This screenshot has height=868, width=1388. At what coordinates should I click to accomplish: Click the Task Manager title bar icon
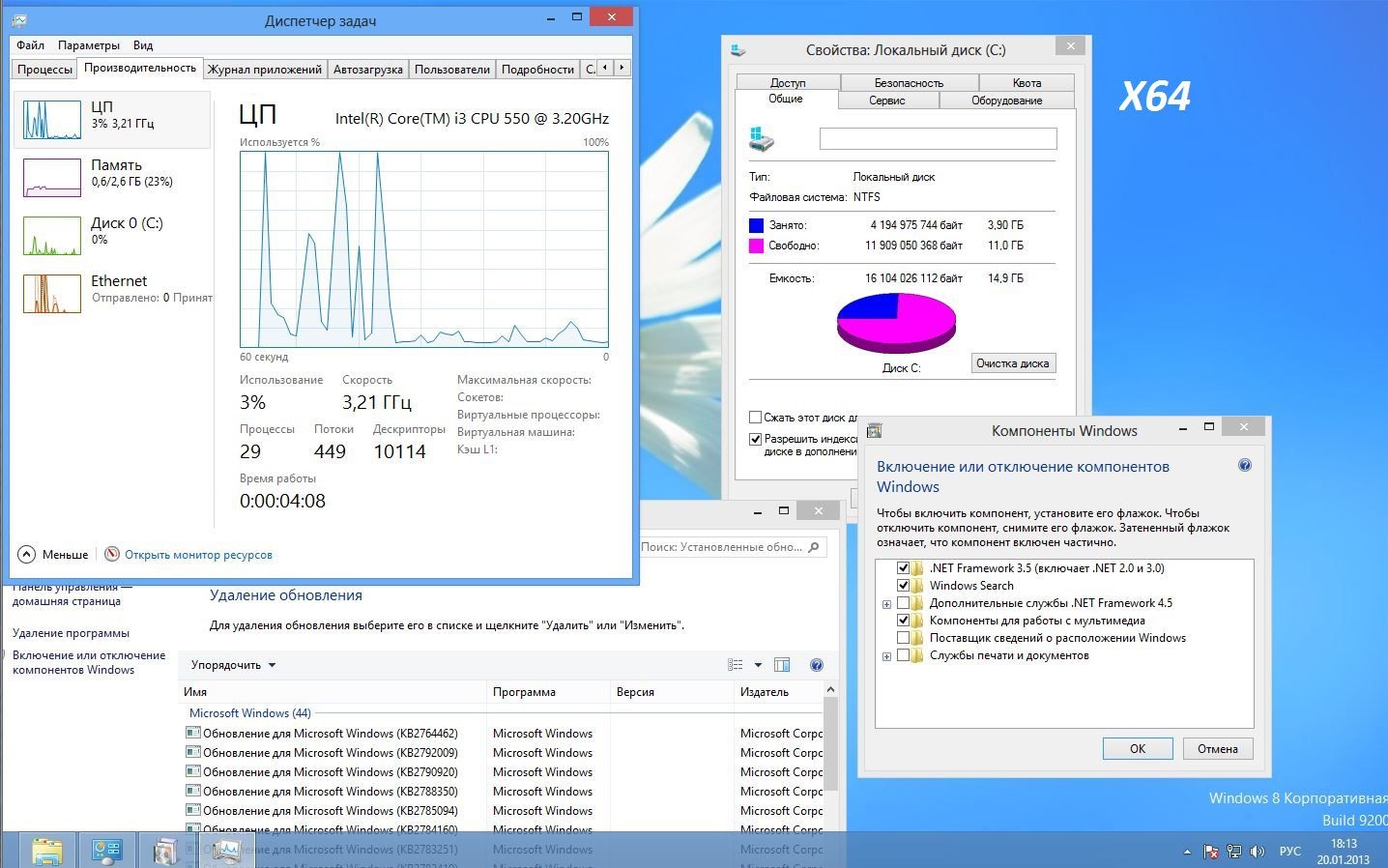(x=21, y=20)
